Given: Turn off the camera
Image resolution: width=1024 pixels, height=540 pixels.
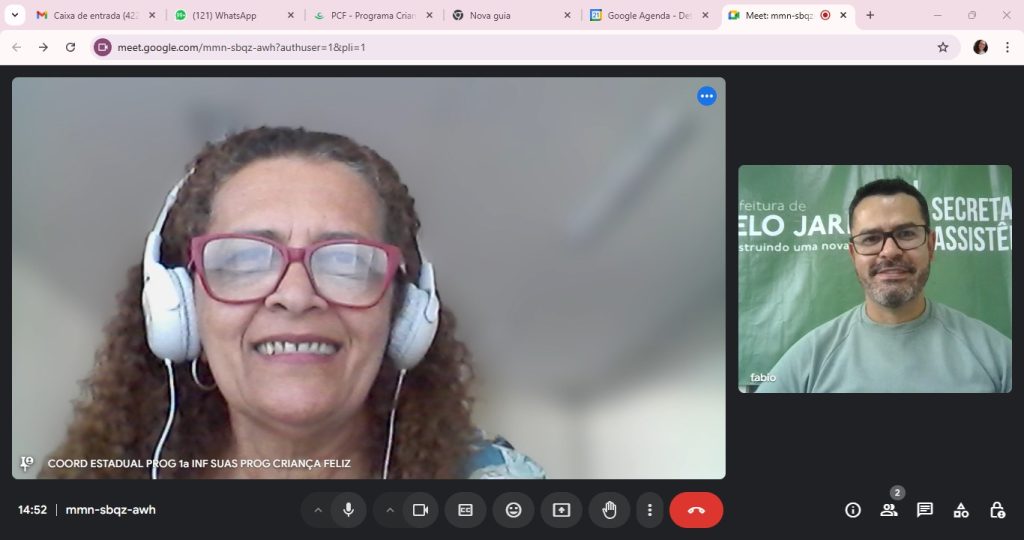Looking at the screenshot, I should tap(420, 510).
